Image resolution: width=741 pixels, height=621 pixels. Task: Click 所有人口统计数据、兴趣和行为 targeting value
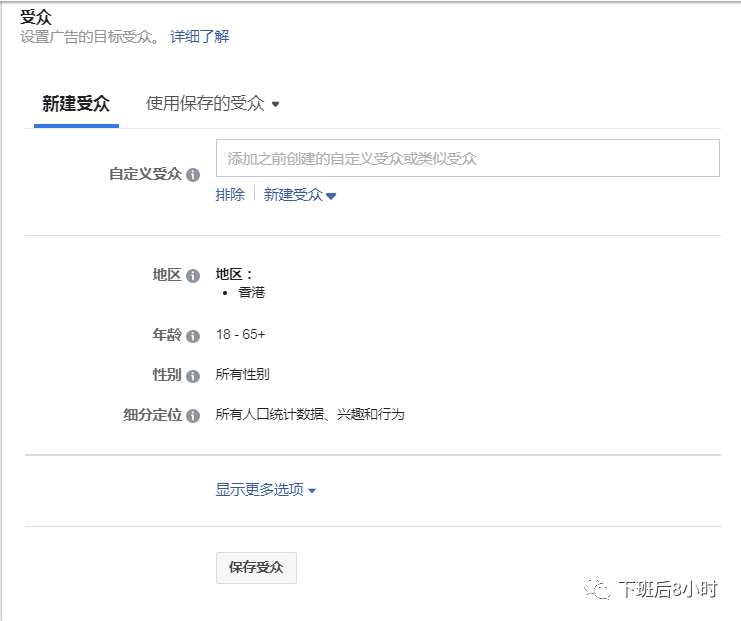pyautogui.click(x=310, y=414)
